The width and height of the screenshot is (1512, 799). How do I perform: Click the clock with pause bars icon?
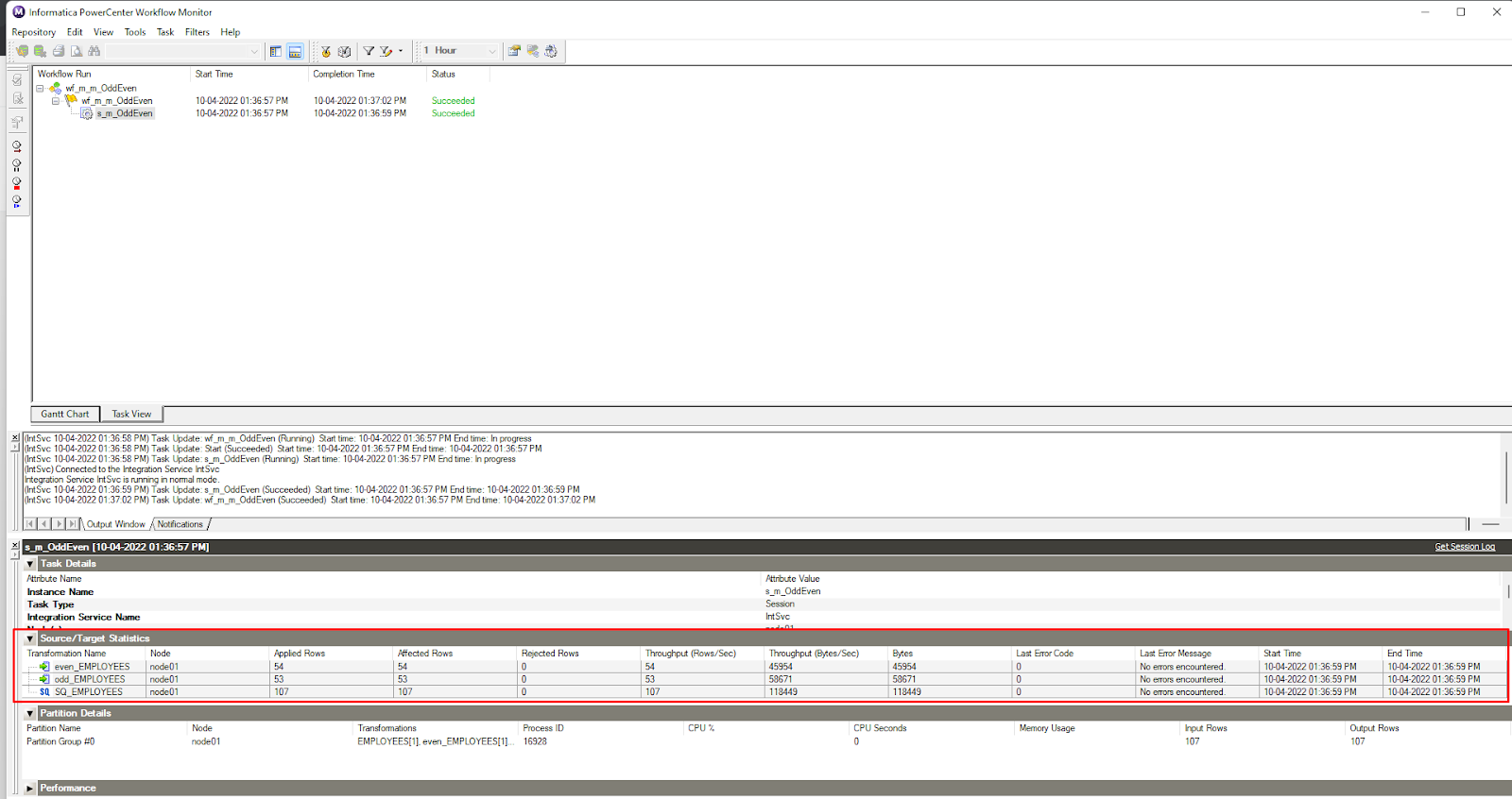pyautogui.click(x=17, y=164)
